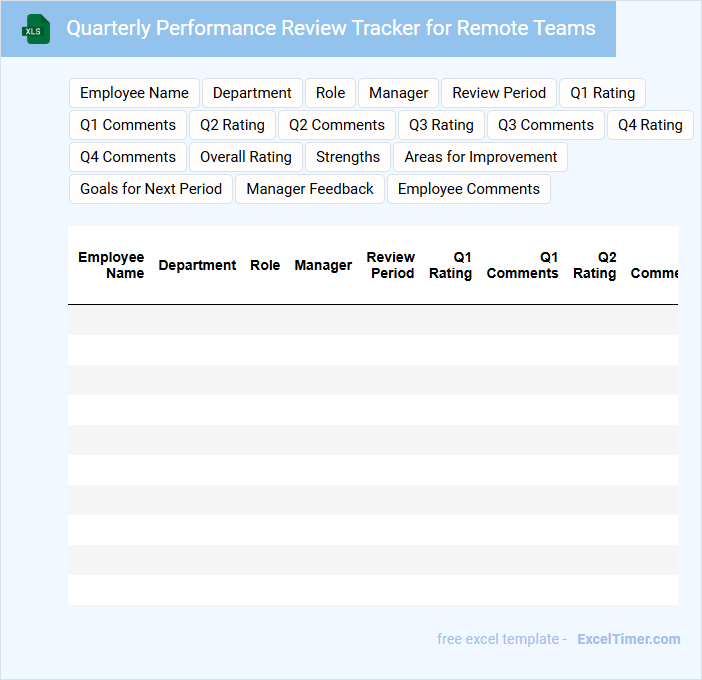Click the Manager tag
The width and height of the screenshot is (702, 680).
[398, 93]
